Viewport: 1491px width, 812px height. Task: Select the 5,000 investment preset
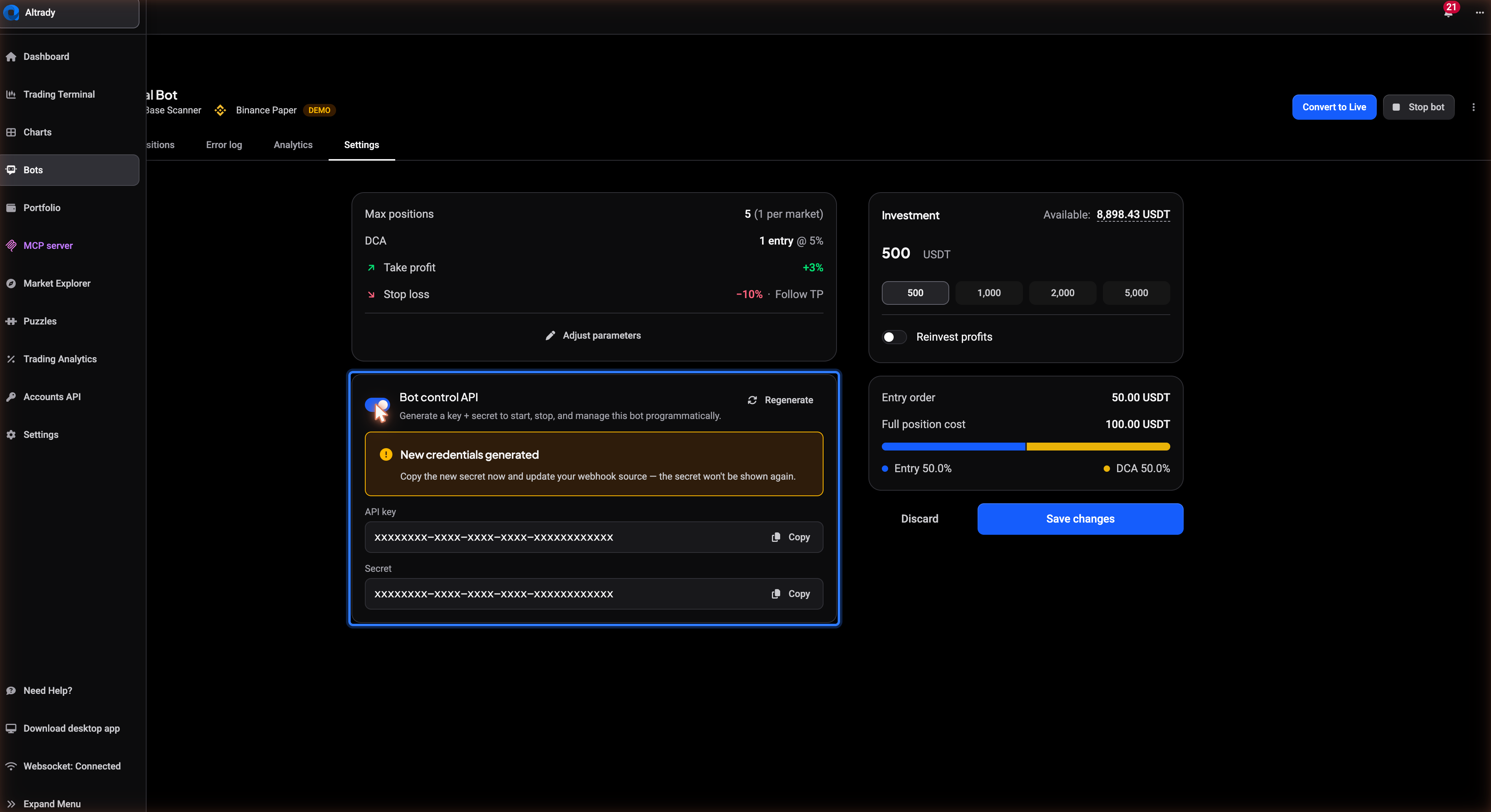tap(1136, 293)
